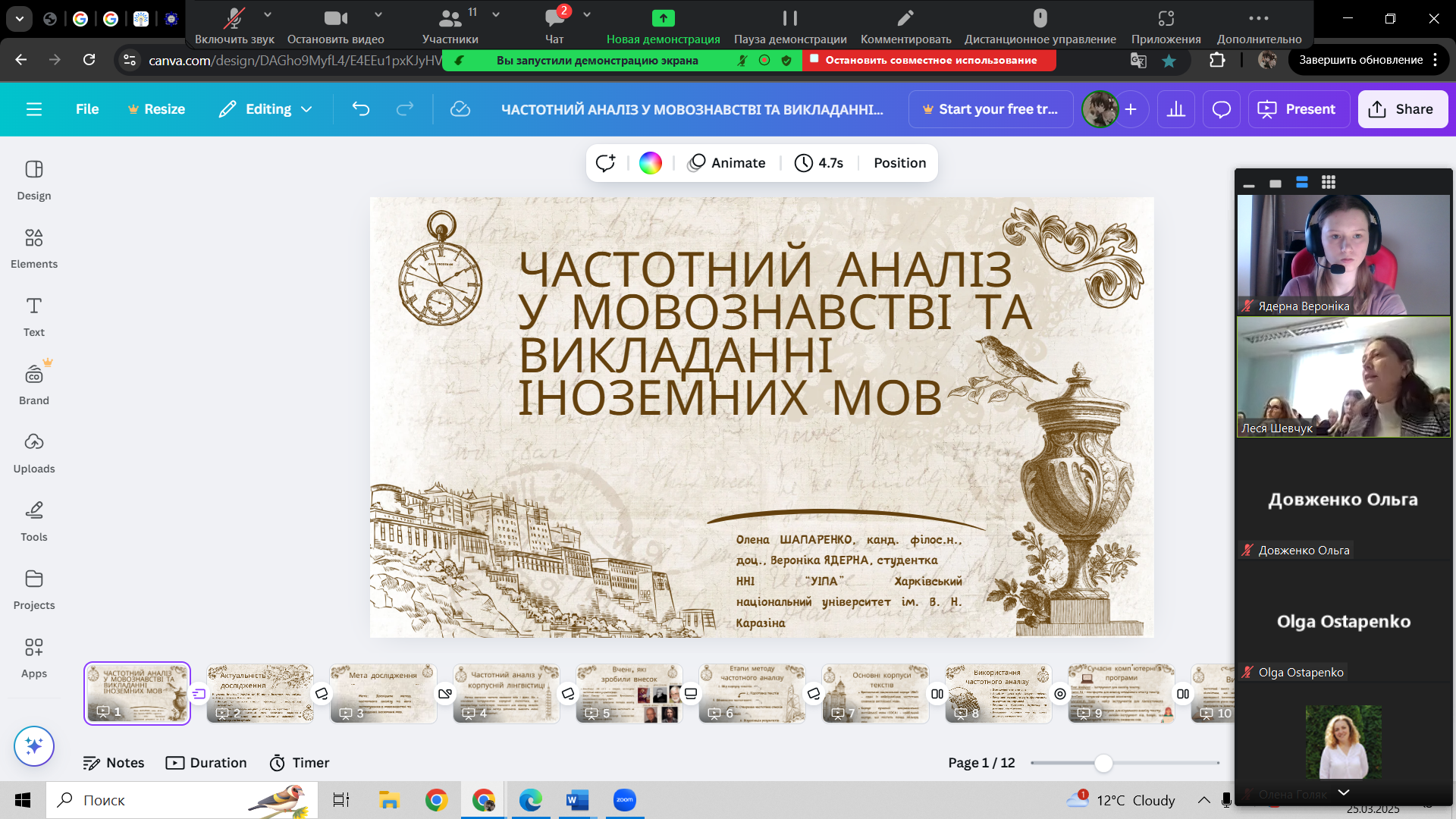Start your free trial button

coord(990,109)
